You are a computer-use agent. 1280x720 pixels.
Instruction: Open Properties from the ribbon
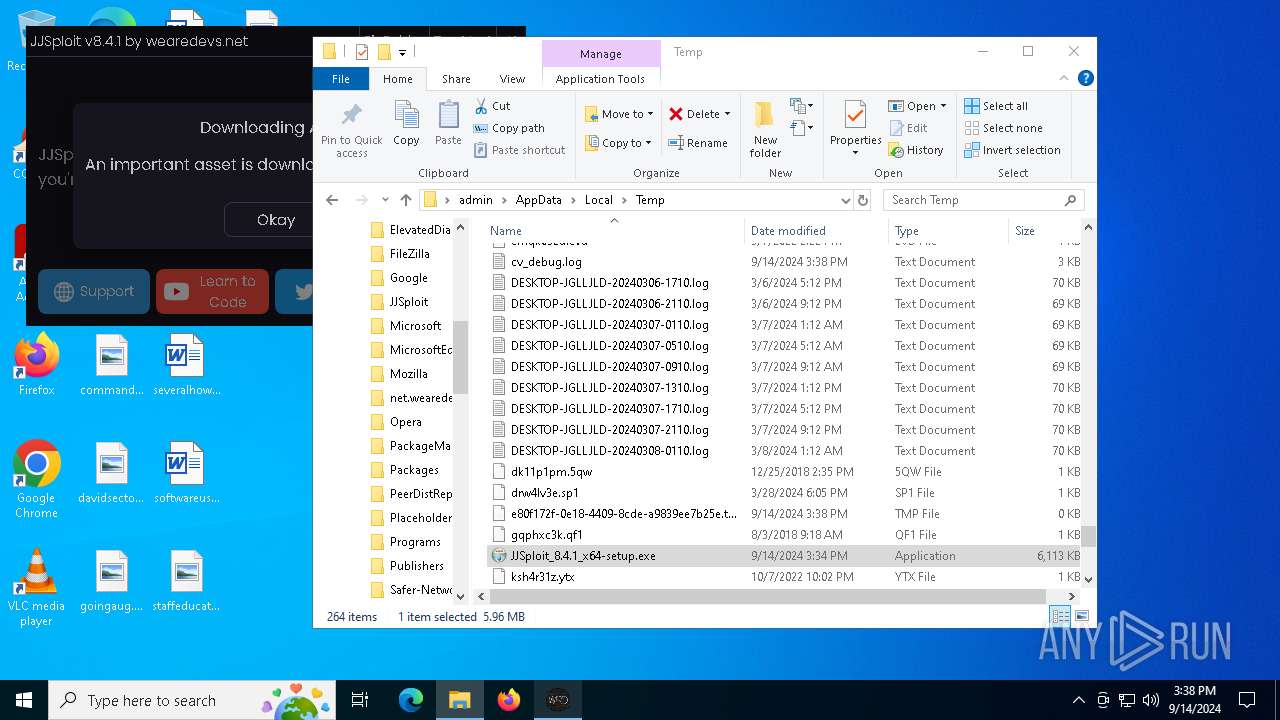(x=855, y=128)
